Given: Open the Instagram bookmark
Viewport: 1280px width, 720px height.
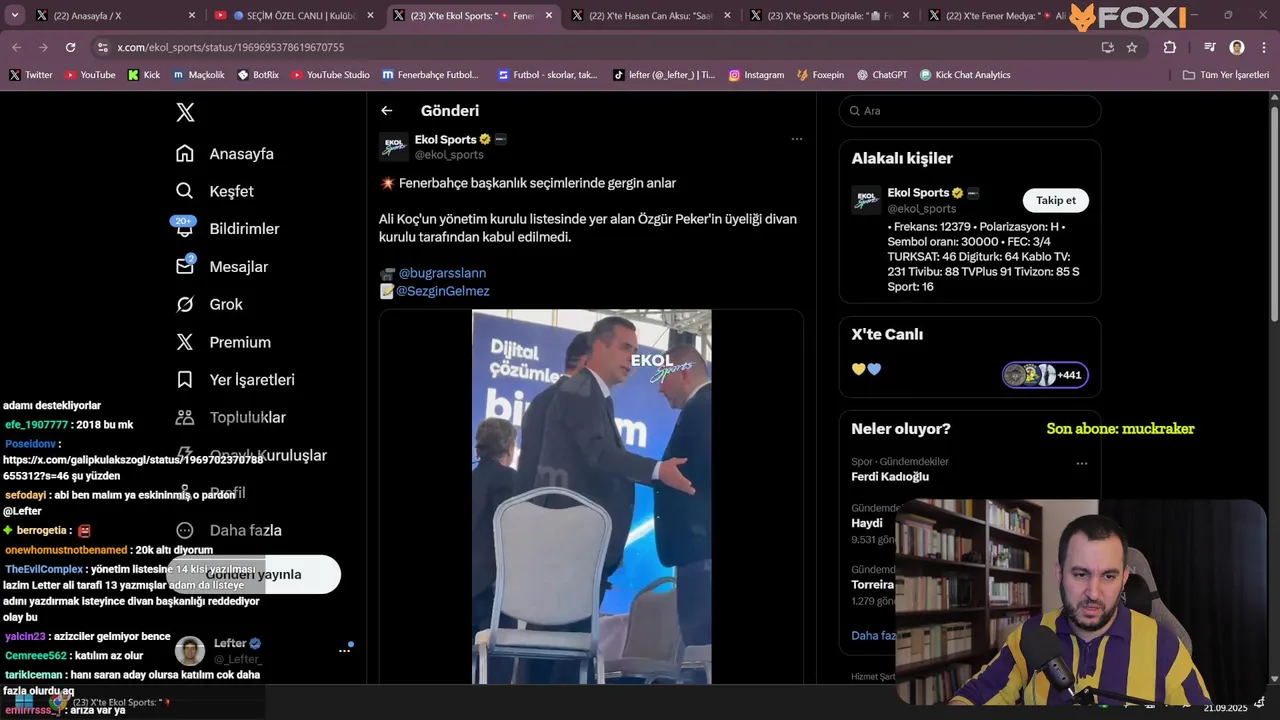Looking at the screenshot, I should point(756,75).
